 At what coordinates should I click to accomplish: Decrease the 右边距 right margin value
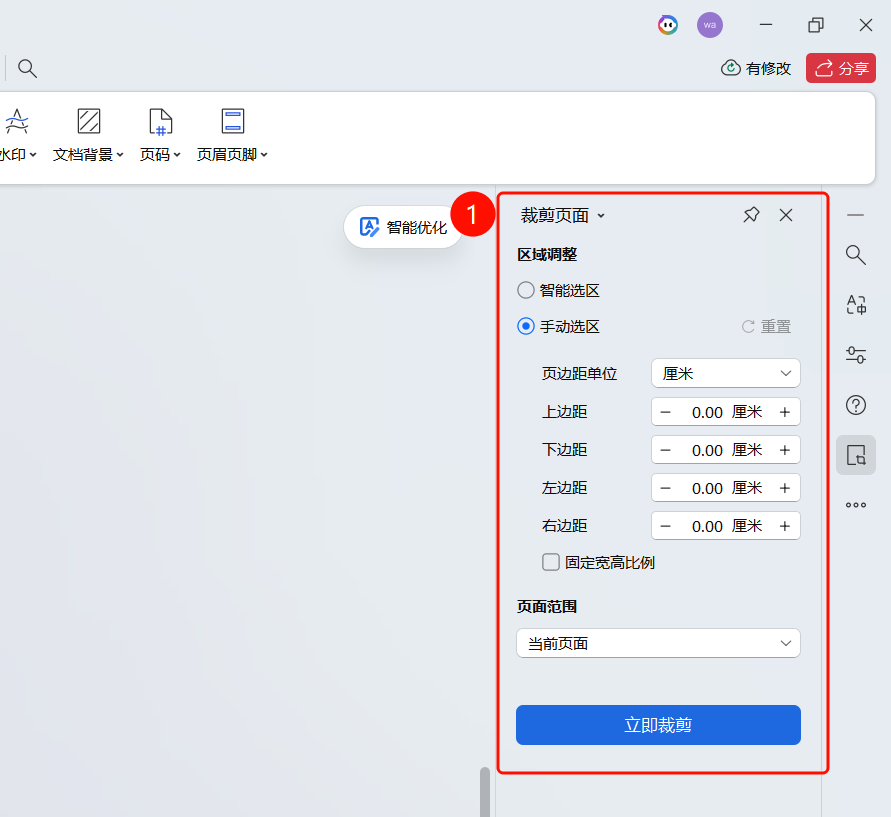[666, 526]
